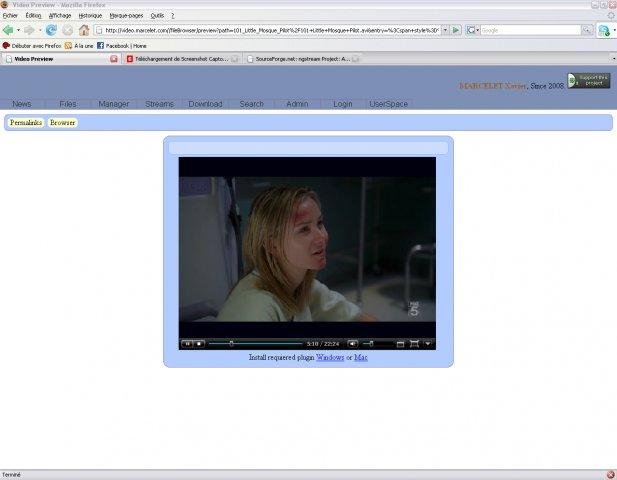Click the Windows plugin download link
617x480 pixels.
point(330,357)
